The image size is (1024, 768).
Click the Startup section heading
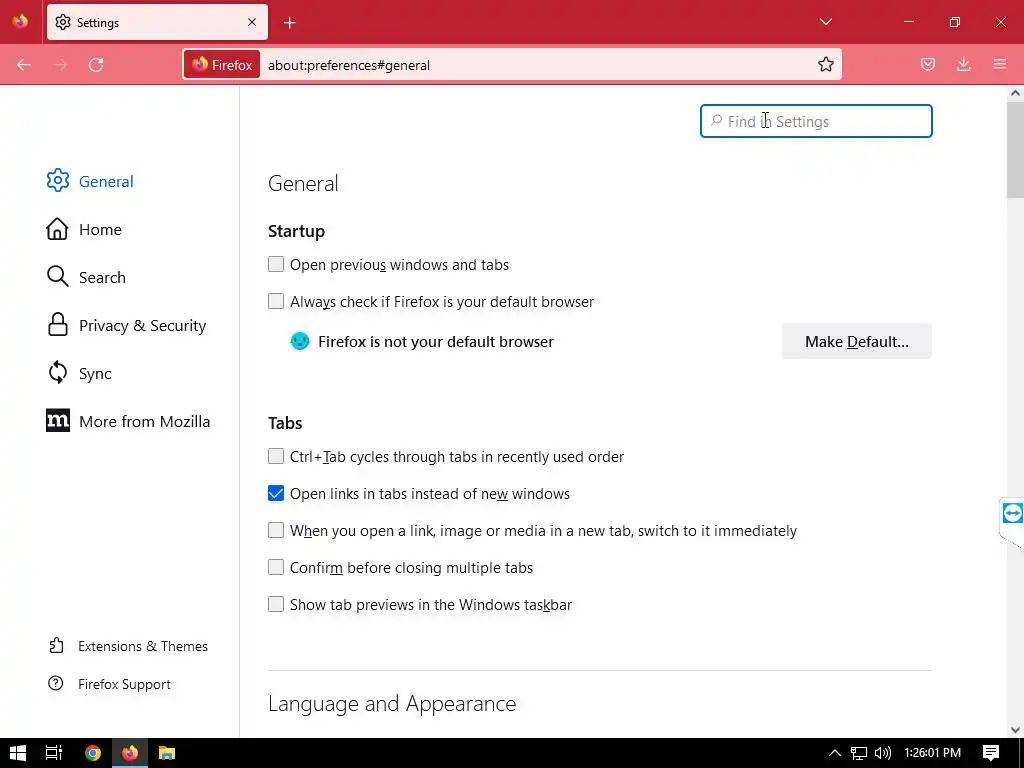pyautogui.click(x=296, y=231)
